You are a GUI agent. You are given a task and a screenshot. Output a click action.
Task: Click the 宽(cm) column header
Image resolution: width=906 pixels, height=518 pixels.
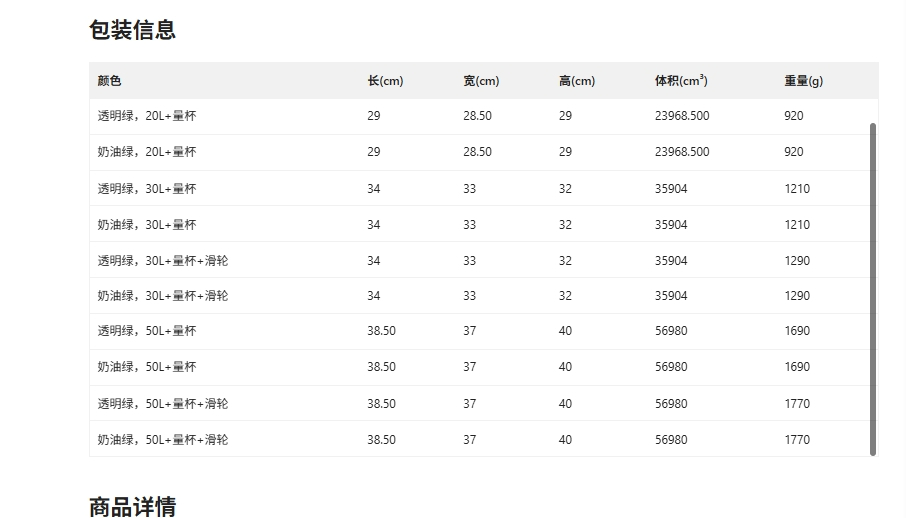coord(481,81)
